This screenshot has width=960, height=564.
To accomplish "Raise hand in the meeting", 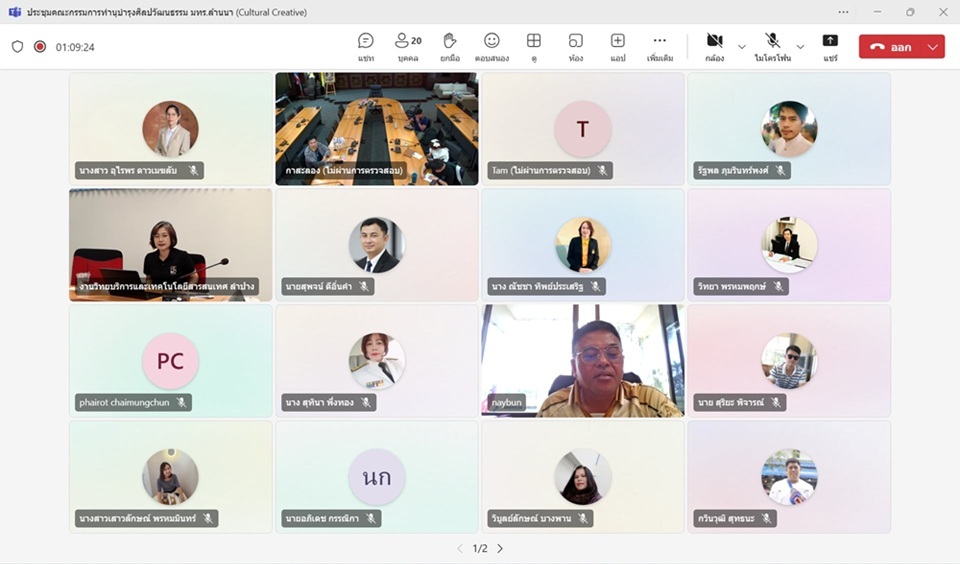I will coord(450,46).
